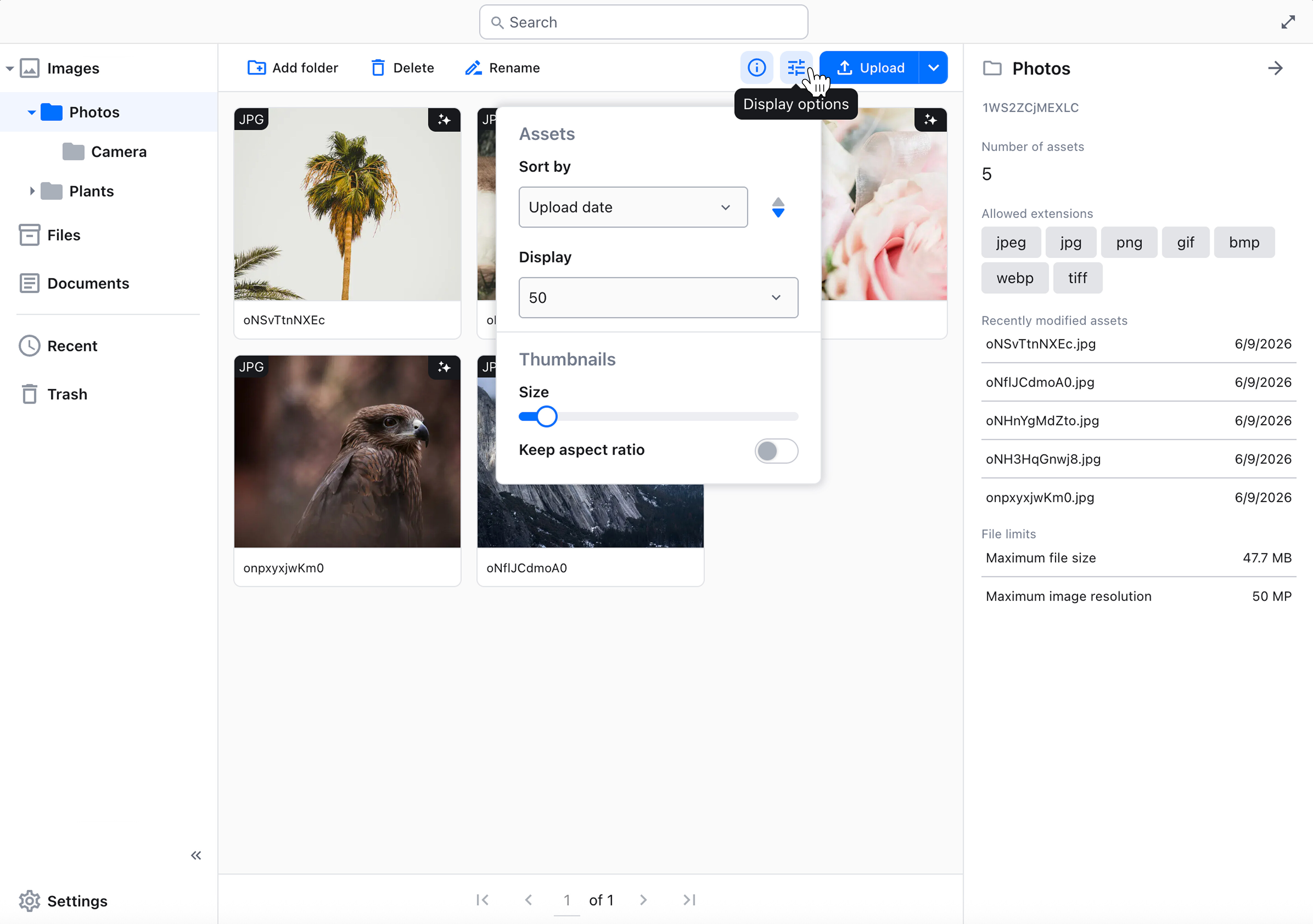The height and width of the screenshot is (924, 1313).
Task: Select the oNflJCdmoA0 mountain thumbnail
Action: point(590,516)
